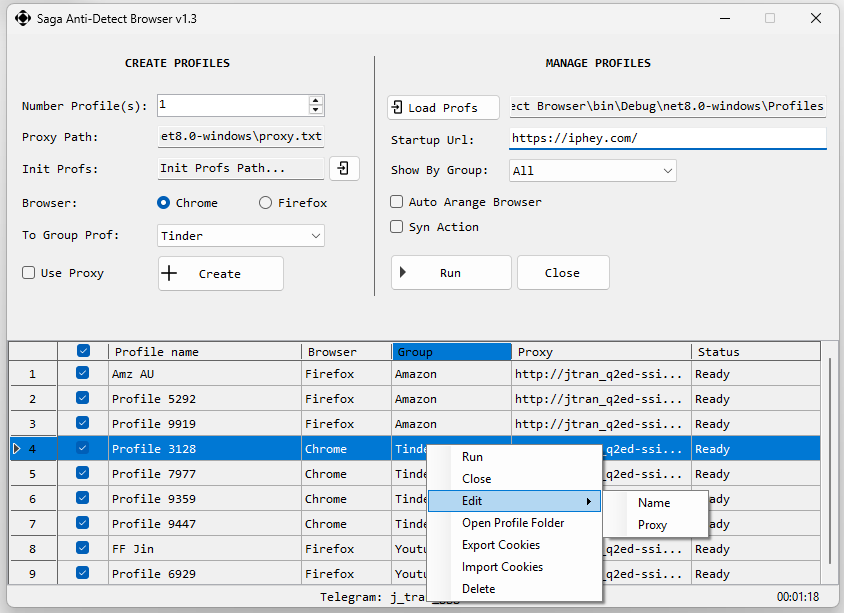The height and width of the screenshot is (613, 844).
Task: Pick Name in the Edit submenu
Action: [x=656, y=503]
